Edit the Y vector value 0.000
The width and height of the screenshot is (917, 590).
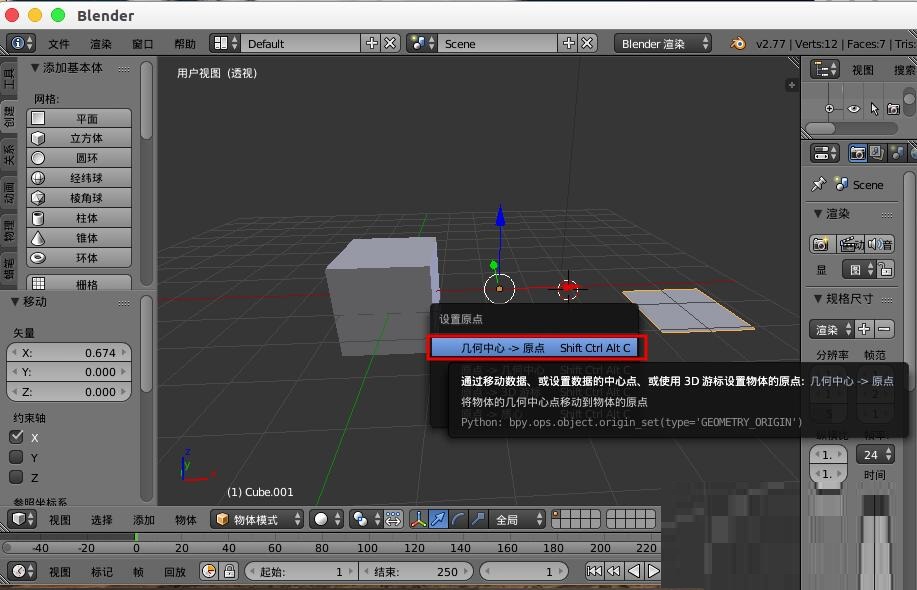(68, 372)
